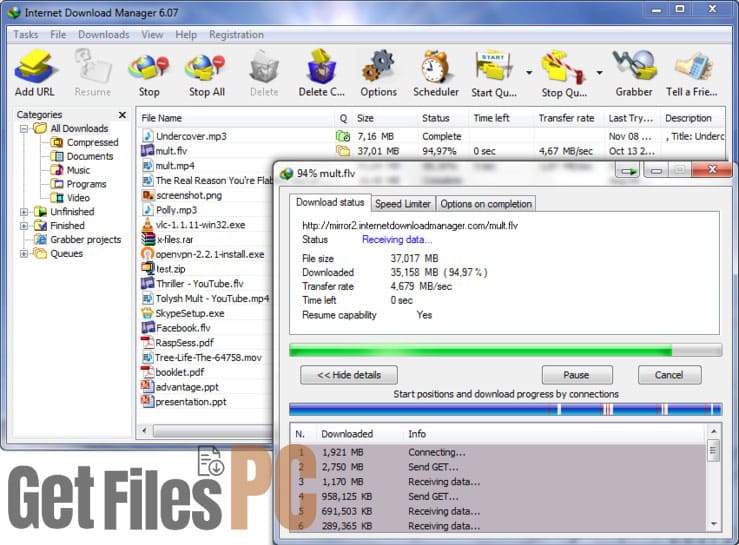Screen dimensions: 739x545
Task: Open the Scheduler alarm clock icon
Action: (435, 66)
